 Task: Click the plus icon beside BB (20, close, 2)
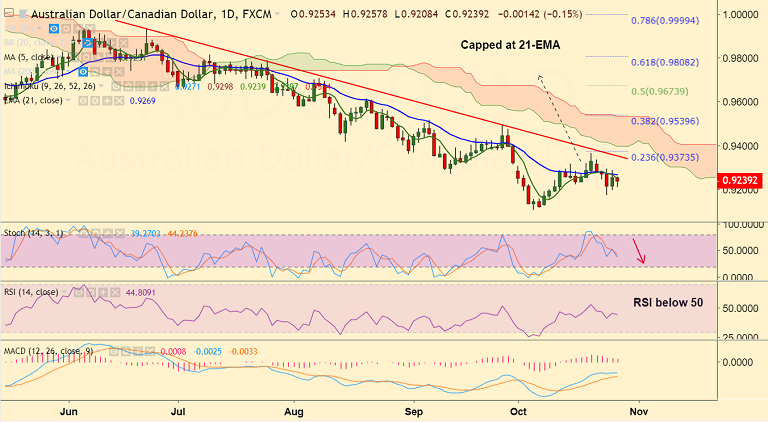(111, 43)
